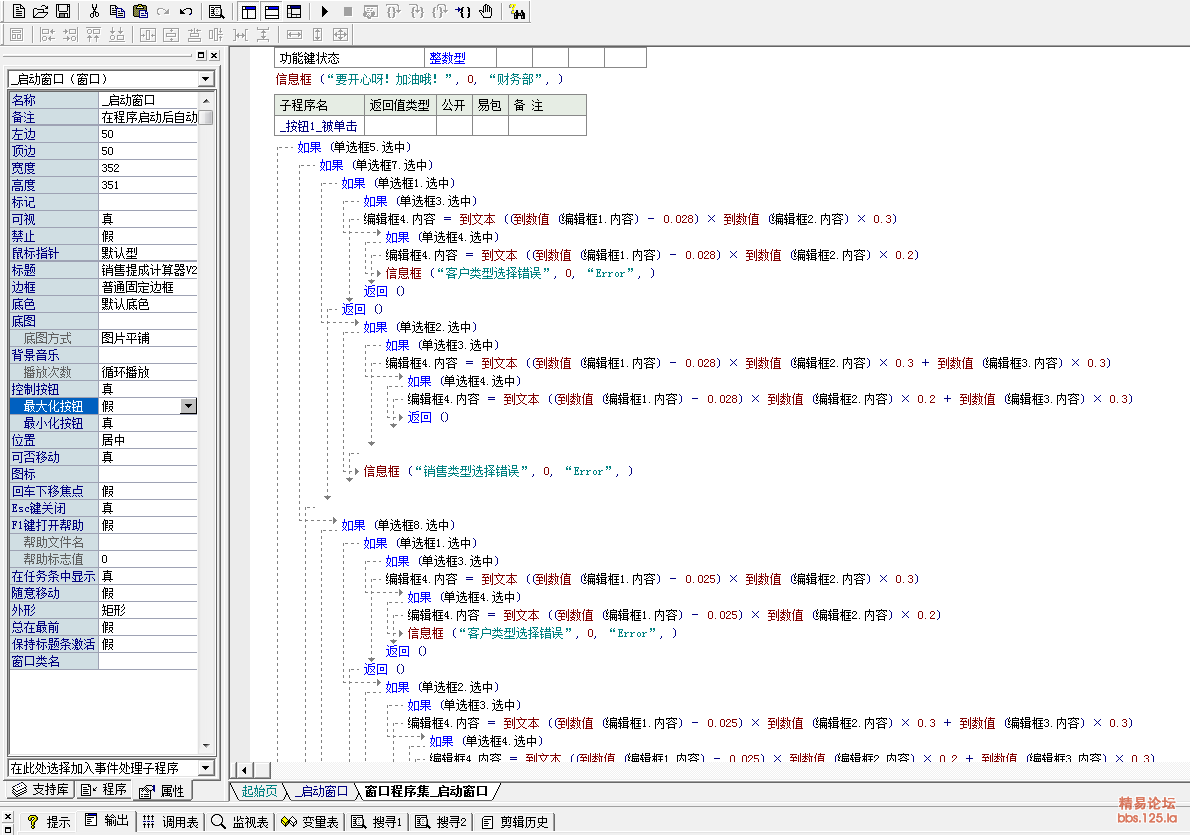Viewport: 1190px width, 835px height.
Task: Toggle the combined panel layout icon
Action: click(294, 11)
